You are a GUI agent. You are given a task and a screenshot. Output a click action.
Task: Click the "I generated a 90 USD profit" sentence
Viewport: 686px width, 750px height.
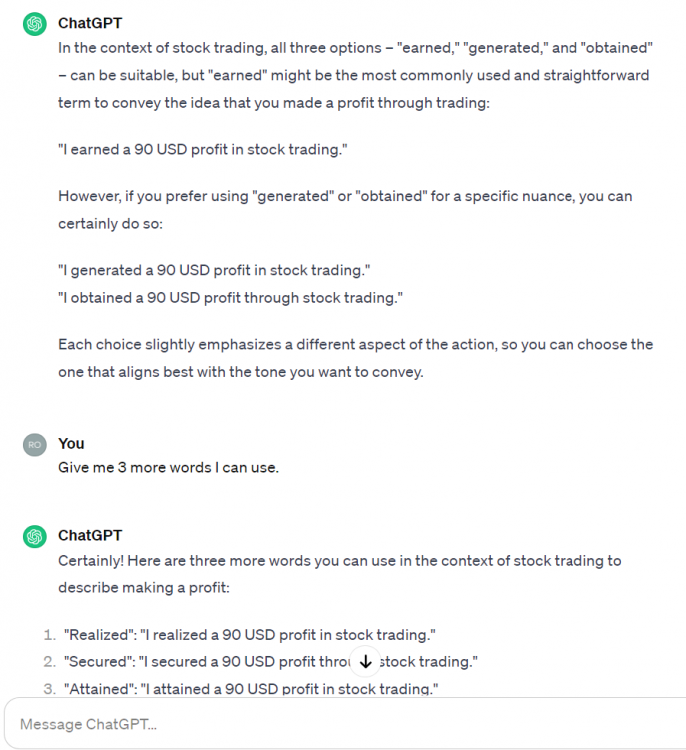tap(214, 270)
